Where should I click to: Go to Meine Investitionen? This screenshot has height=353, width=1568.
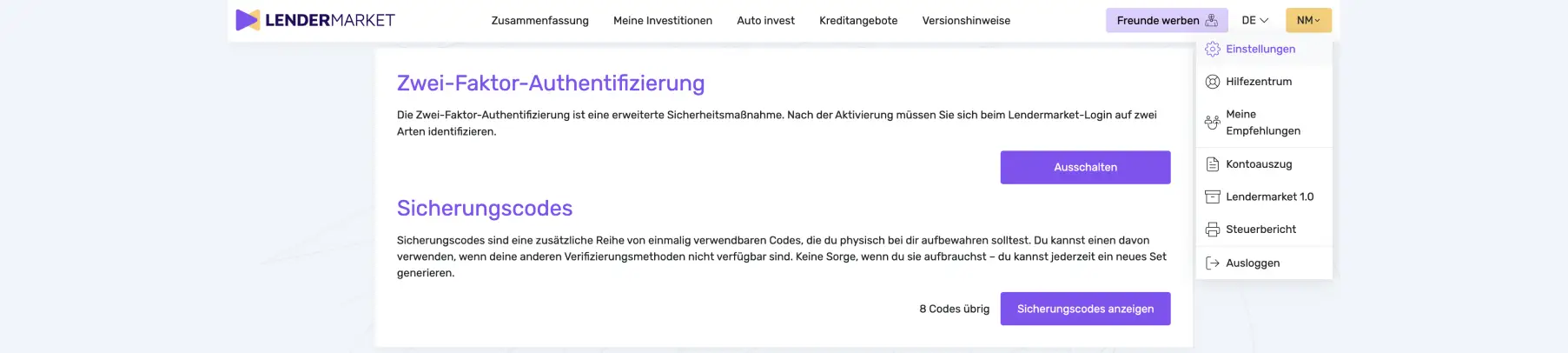coord(663,21)
